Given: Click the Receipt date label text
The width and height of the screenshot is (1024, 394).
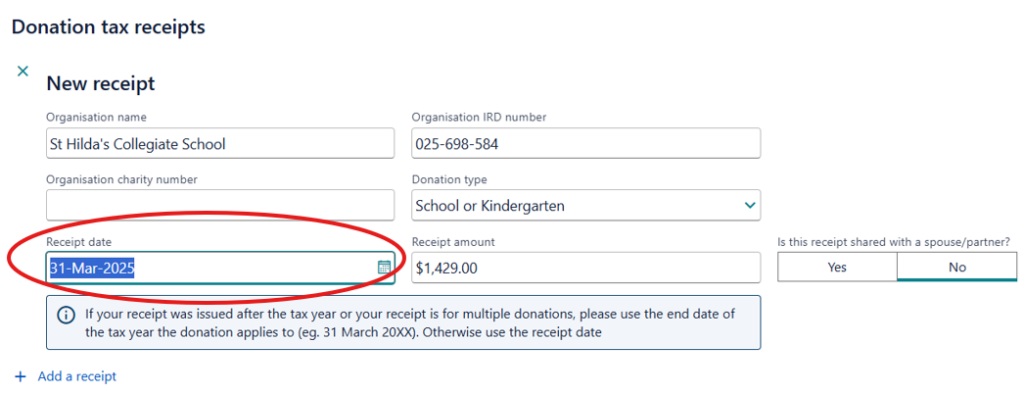Looking at the screenshot, I should coord(79,242).
